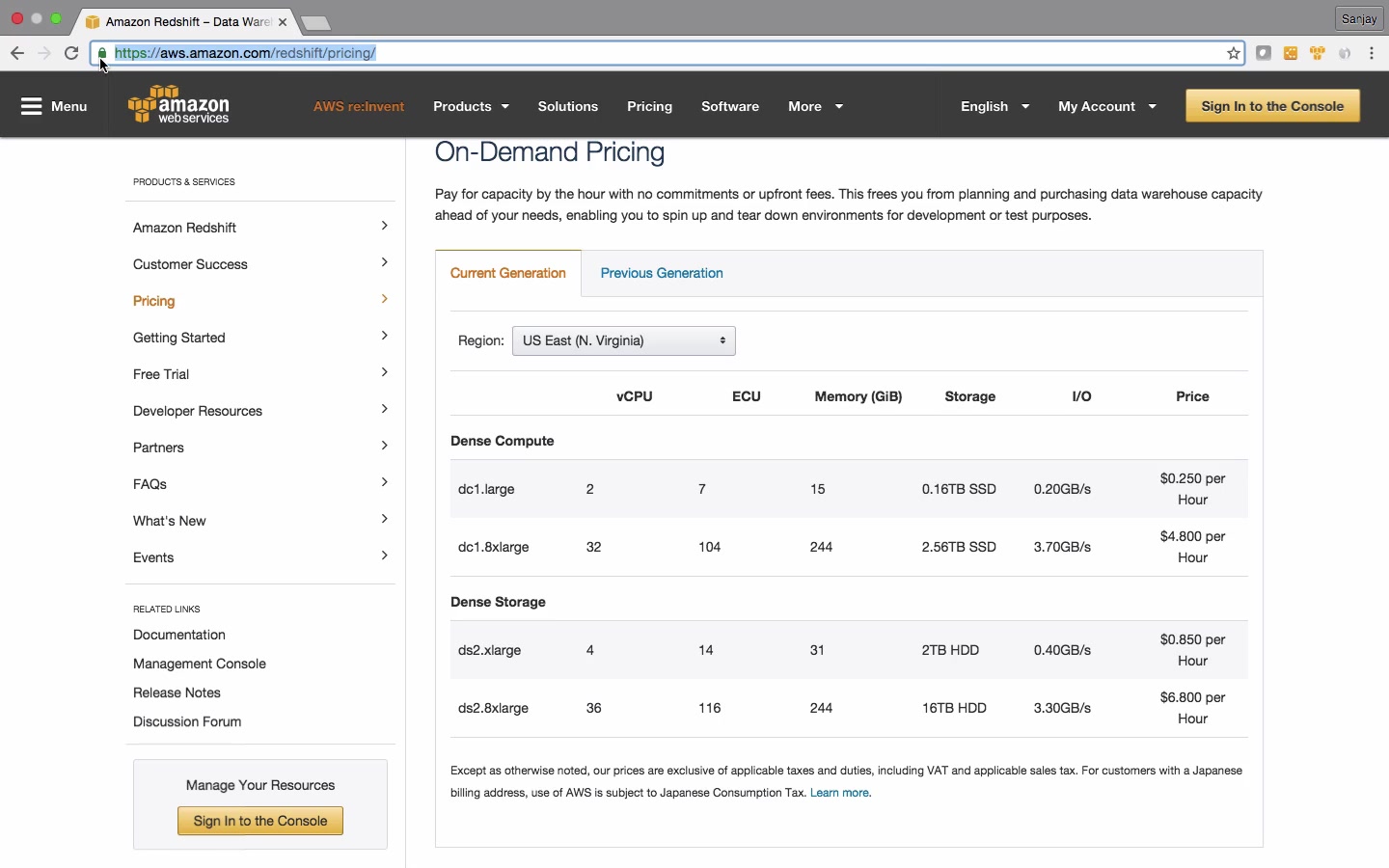Screen dimensions: 1389x868
Task: Expand the My Account dropdown
Action: tap(1106, 107)
